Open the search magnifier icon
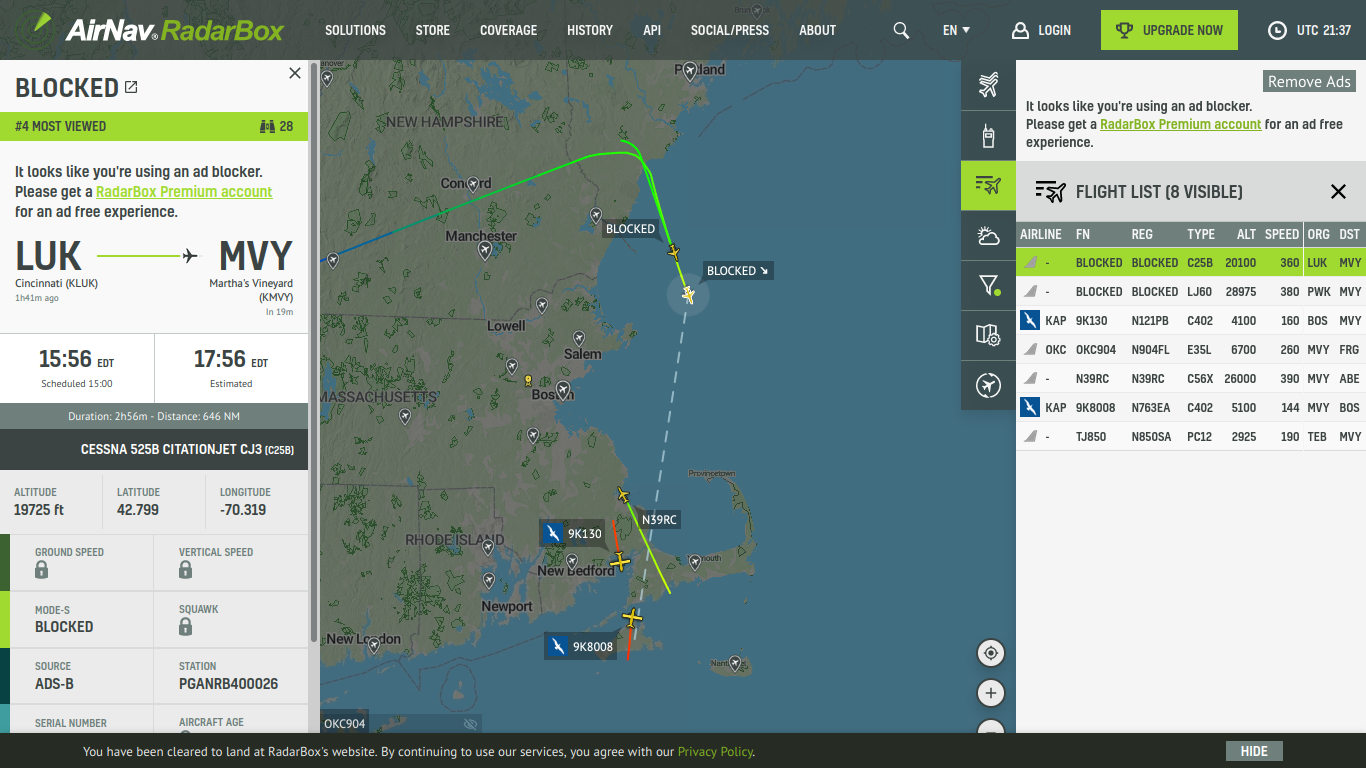 point(901,30)
